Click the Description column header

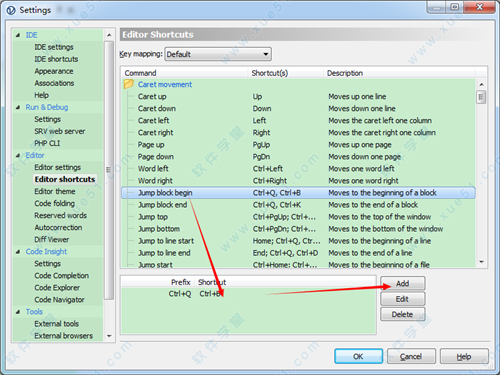coord(399,73)
